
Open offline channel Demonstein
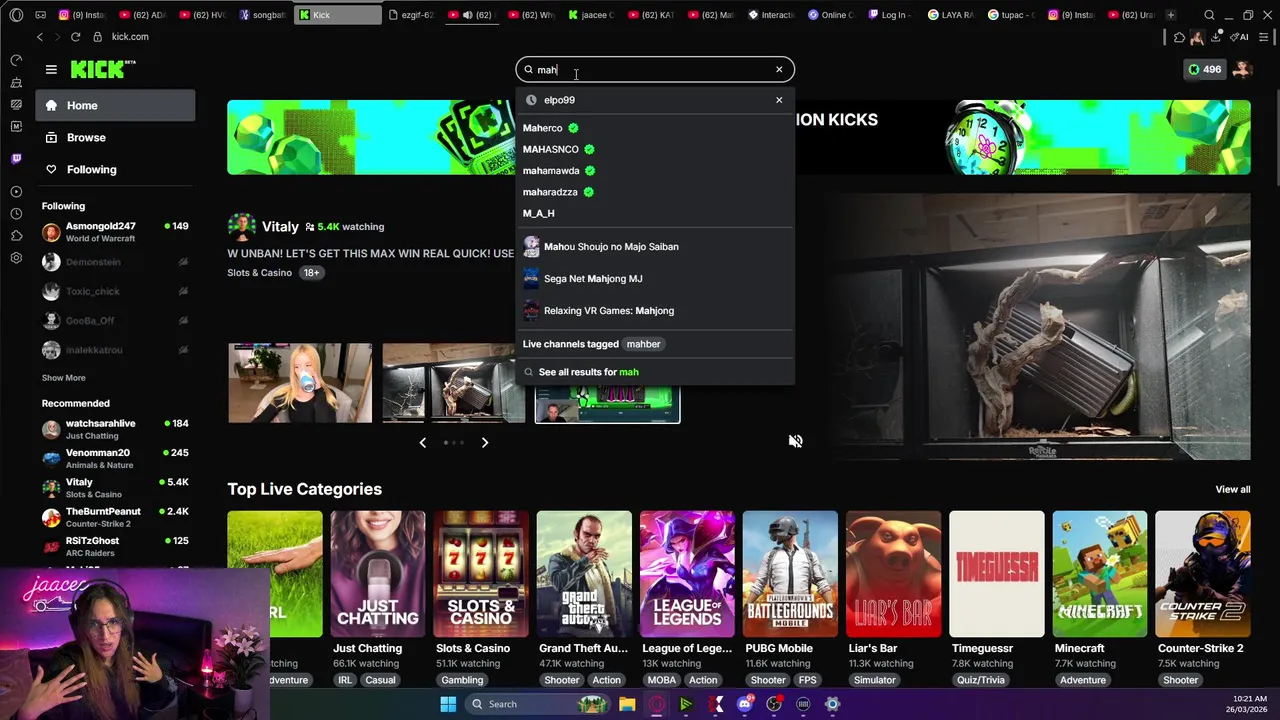click(x=115, y=262)
